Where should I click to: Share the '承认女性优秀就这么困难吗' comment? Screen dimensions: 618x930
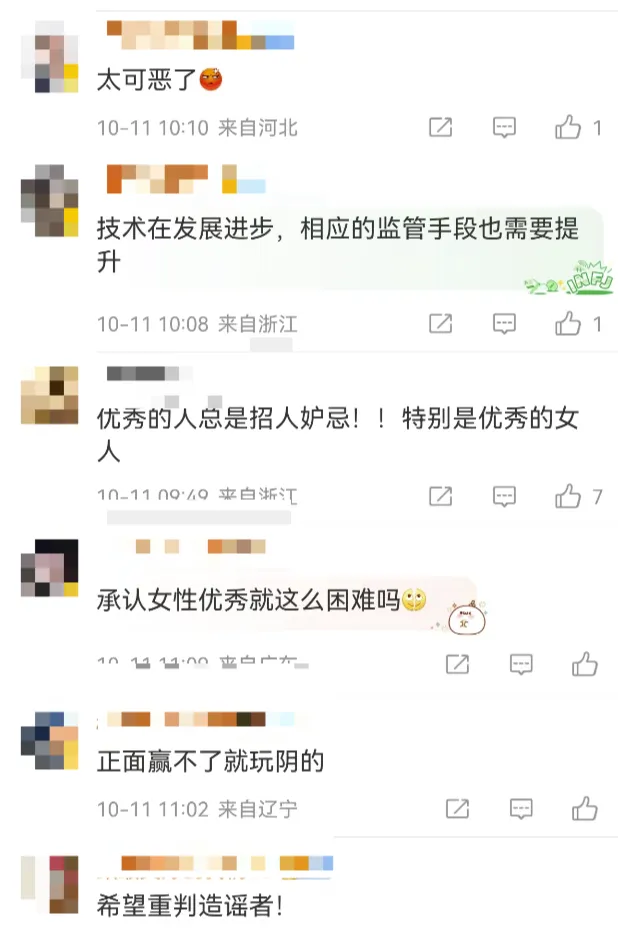coord(457,664)
